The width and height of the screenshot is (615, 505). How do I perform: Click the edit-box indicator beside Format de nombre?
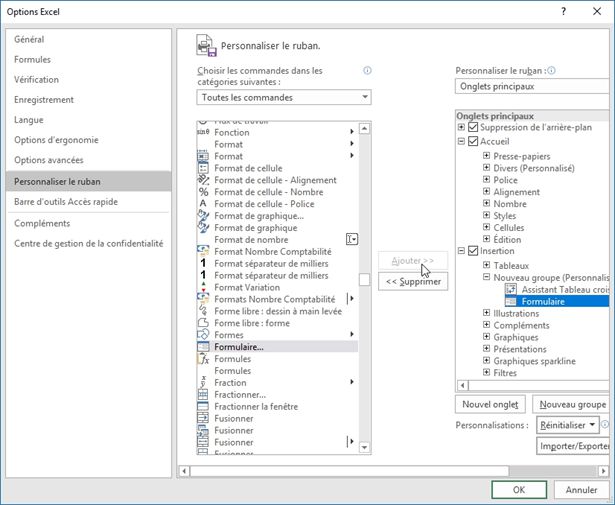(x=352, y=239)
